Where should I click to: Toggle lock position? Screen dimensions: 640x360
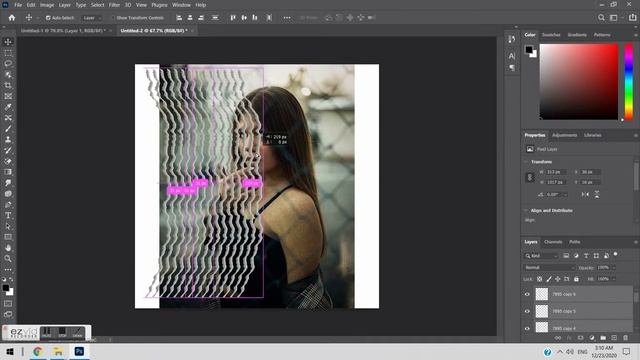558,279
